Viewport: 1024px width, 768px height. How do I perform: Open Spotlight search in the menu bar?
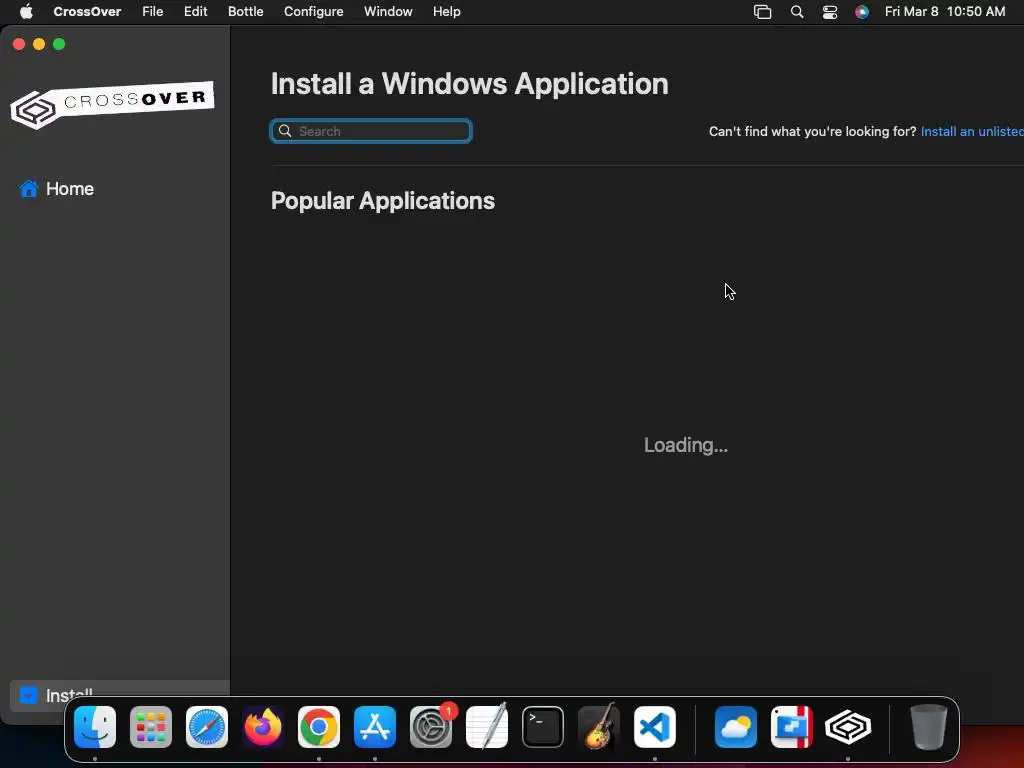[x=797, y=12]
